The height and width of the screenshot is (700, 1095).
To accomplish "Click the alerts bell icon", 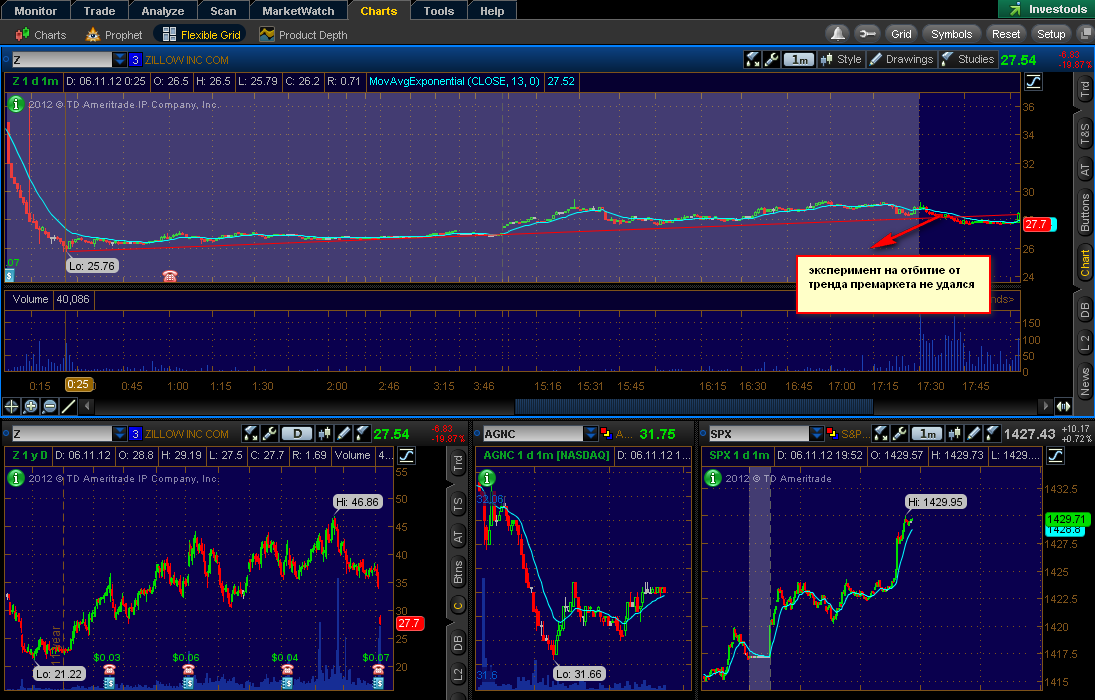I will click(837, 34).
